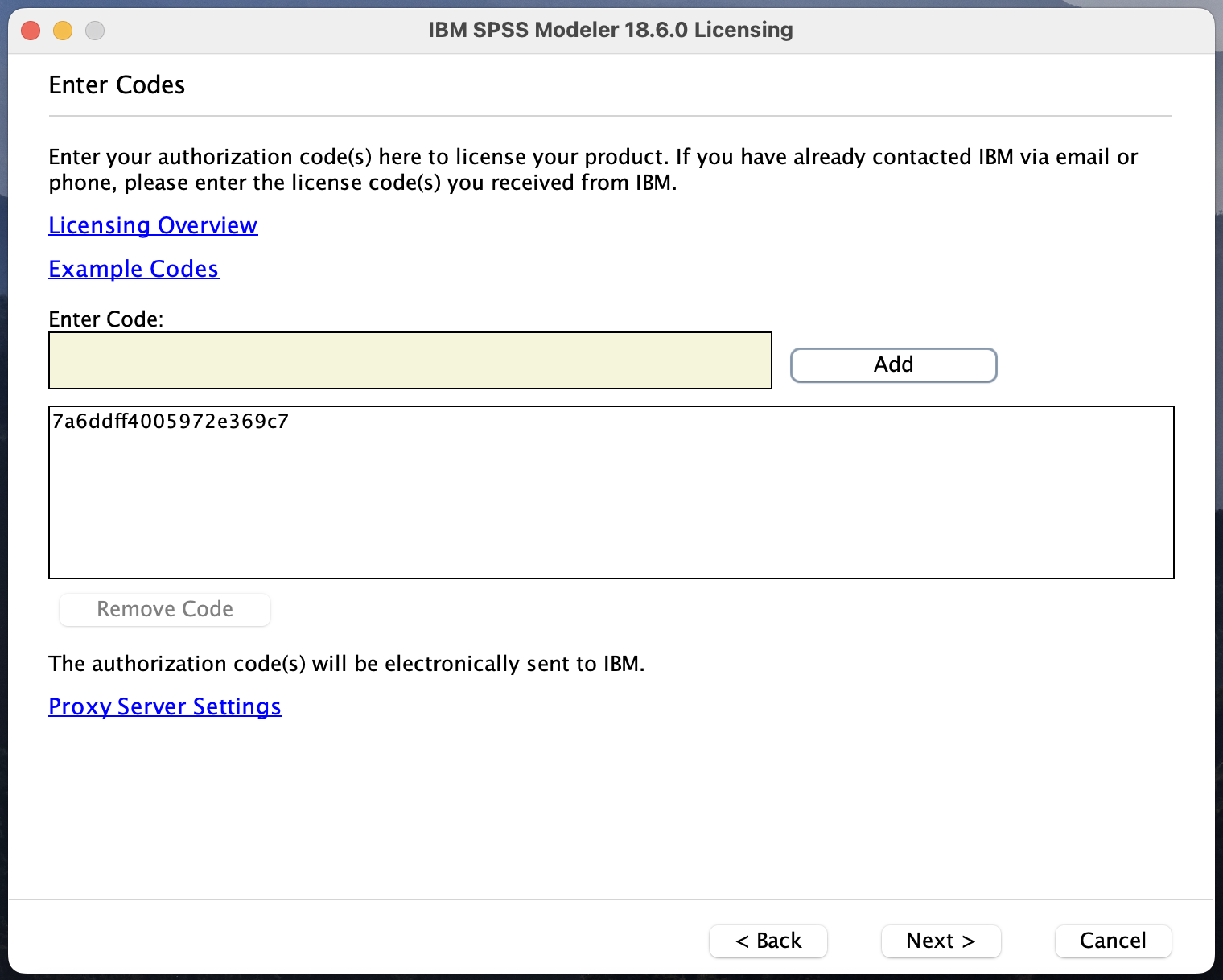Screen dimensions: 1223x980
Task: Minimize the window with yellow button
Action: tap(63, 31)
